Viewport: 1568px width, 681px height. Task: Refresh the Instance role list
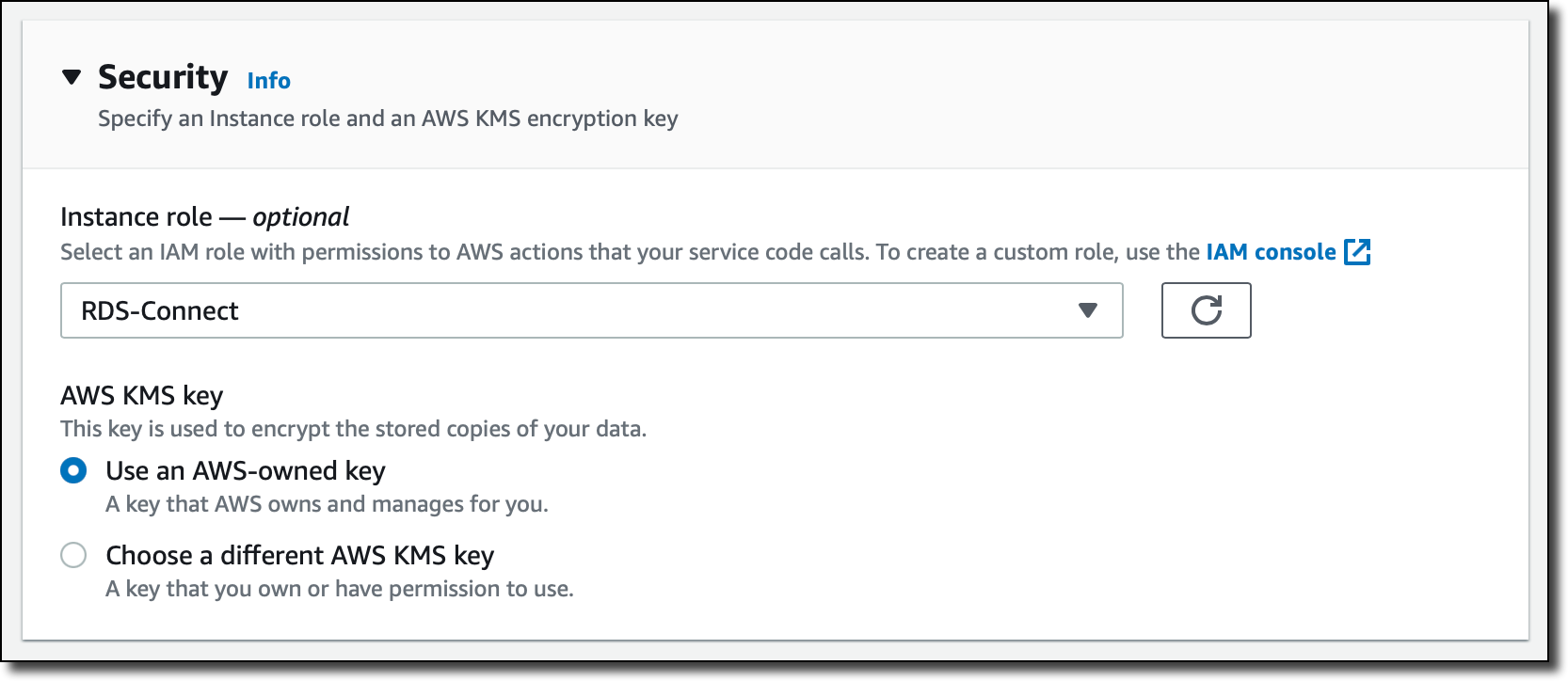point(1206,310)
